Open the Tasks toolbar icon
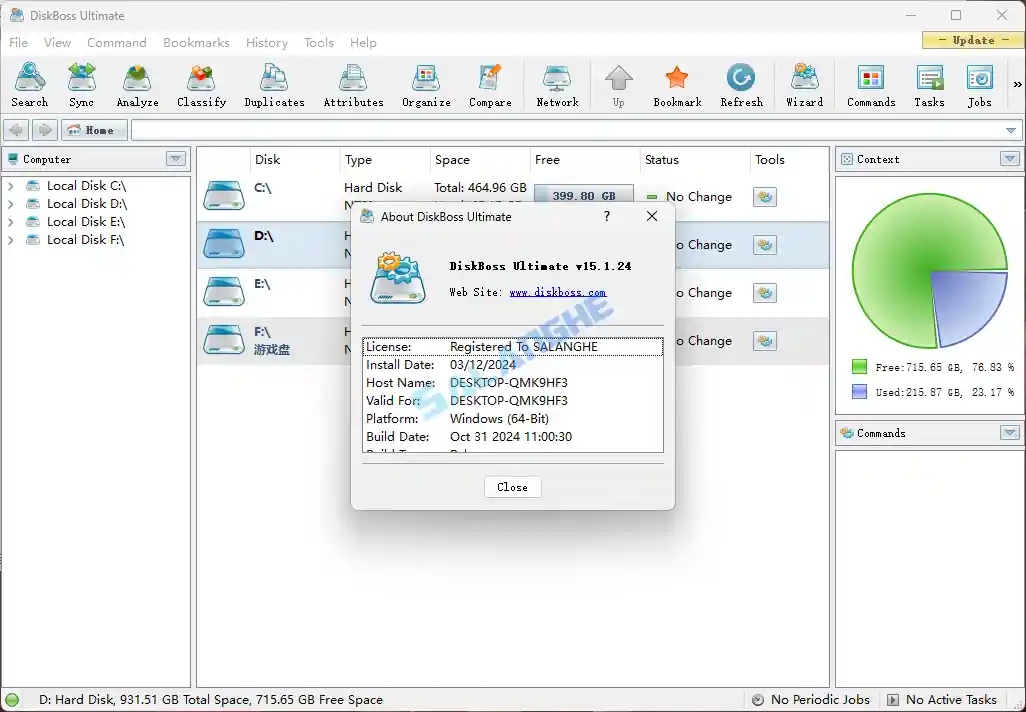The width and height of the screenshot is (1026, 712). coord(929,84)
